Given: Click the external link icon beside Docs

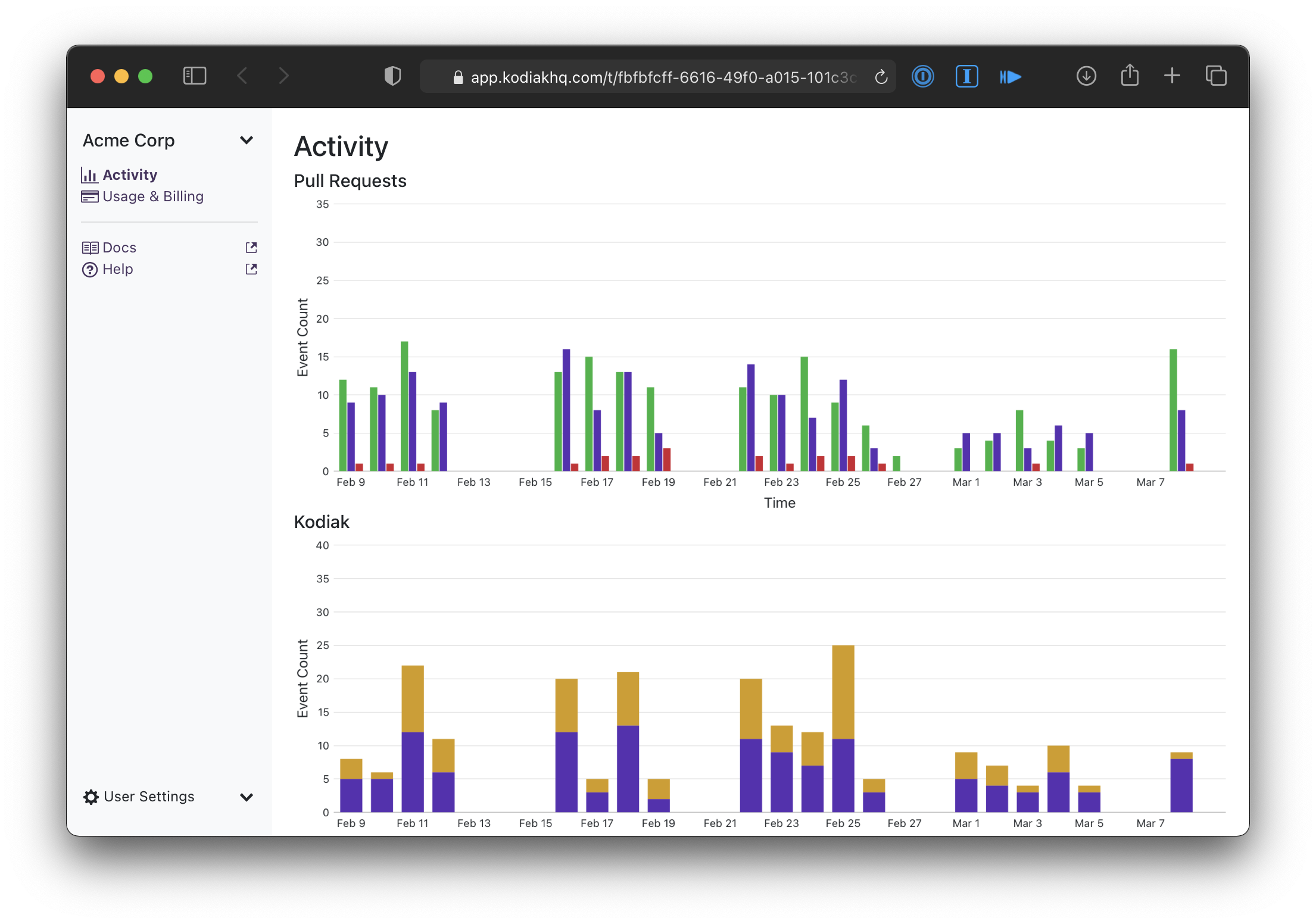Looking at the screenshot, I should click(x=251, y=248).
